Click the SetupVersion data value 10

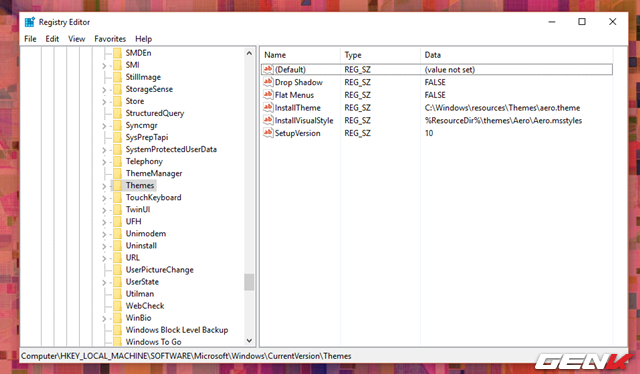[x=429, y=133]
